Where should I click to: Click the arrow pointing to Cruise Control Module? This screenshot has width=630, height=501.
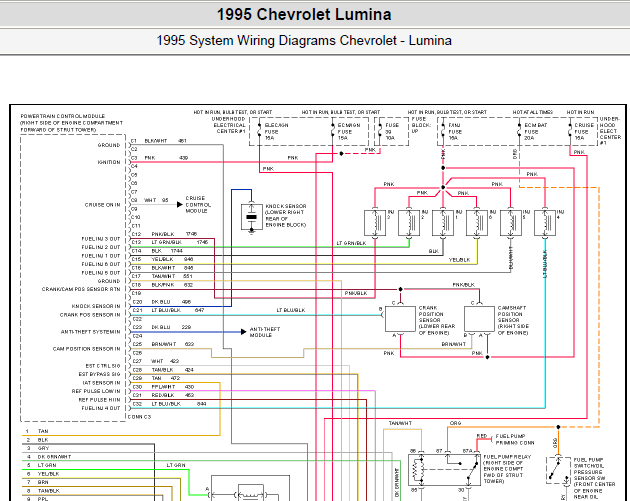pyautogui.click(x=180, y=204)
